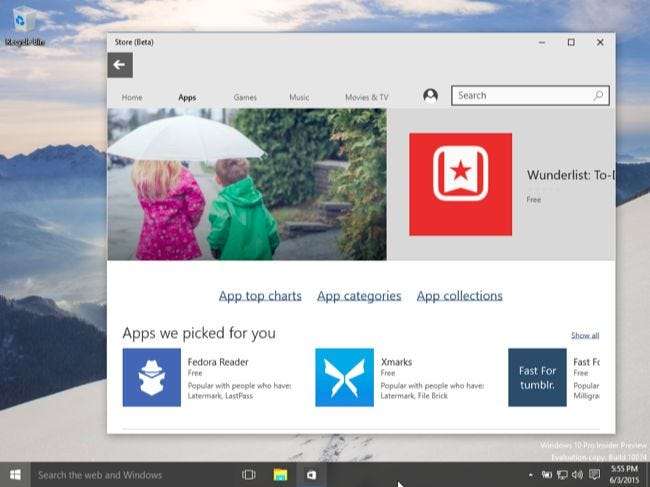The height and width of the screenshot is (487, 650).
Task: Click the back arrow button in Store
Action: tap(120, 65)
